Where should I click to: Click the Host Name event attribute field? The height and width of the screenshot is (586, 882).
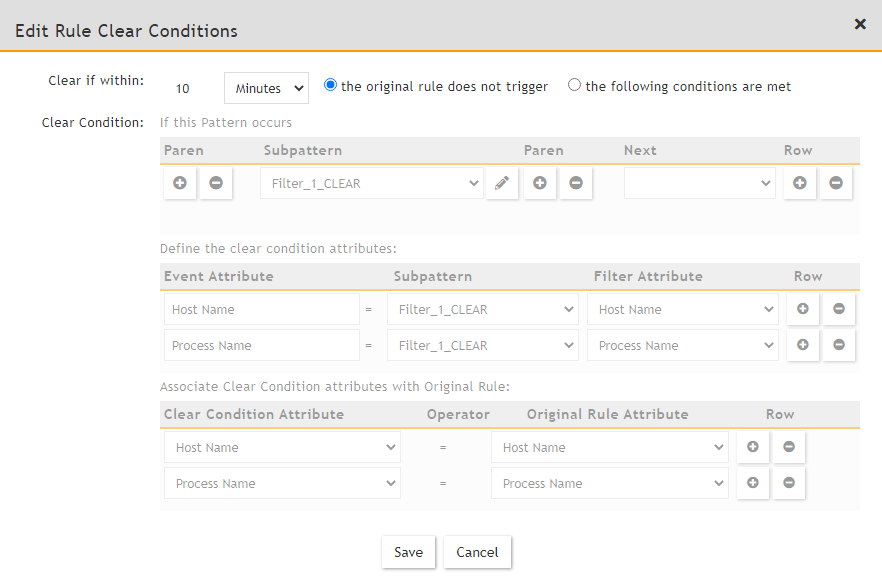click(261, 309)
